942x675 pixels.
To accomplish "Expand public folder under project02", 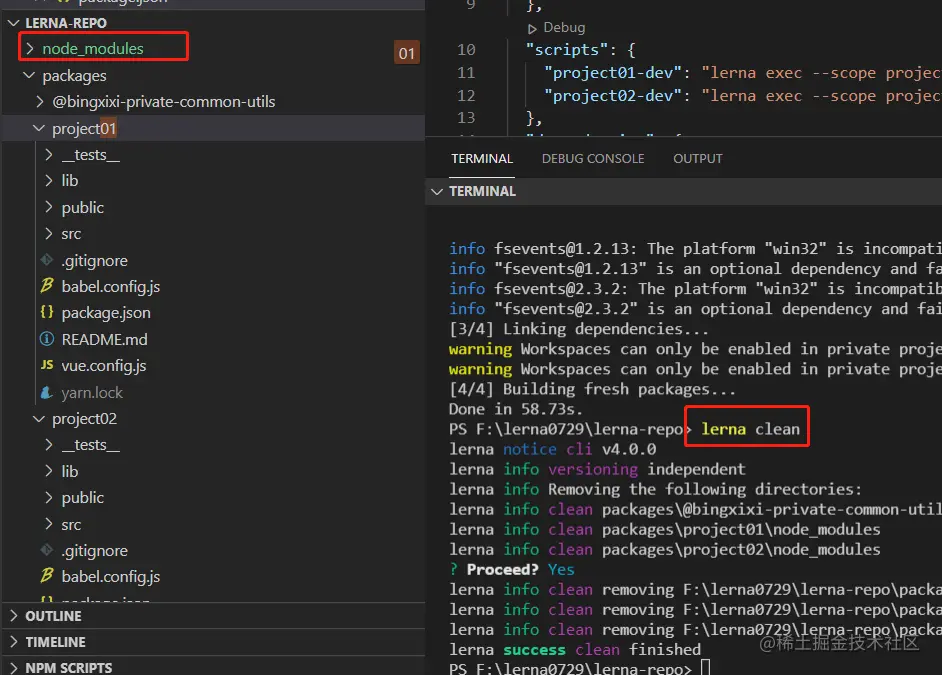I will [49, 497].
